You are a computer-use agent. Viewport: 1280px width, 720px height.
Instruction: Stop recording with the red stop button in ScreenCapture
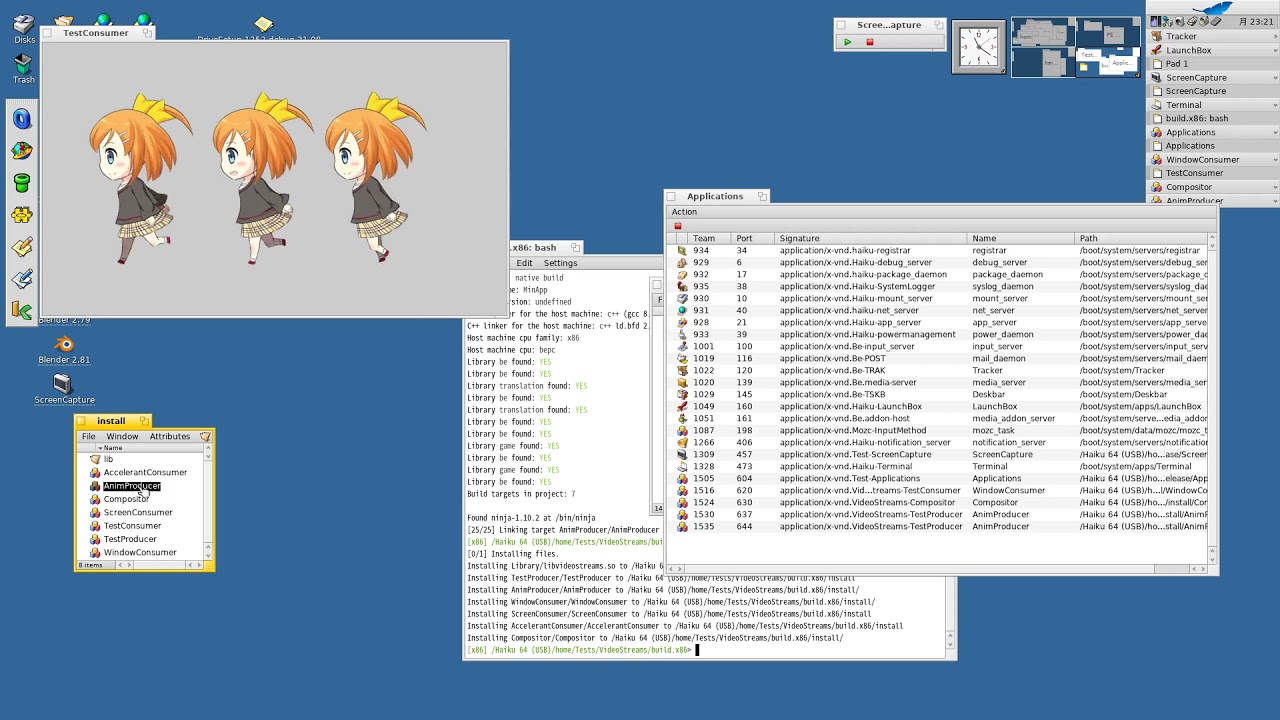[870, 42]
